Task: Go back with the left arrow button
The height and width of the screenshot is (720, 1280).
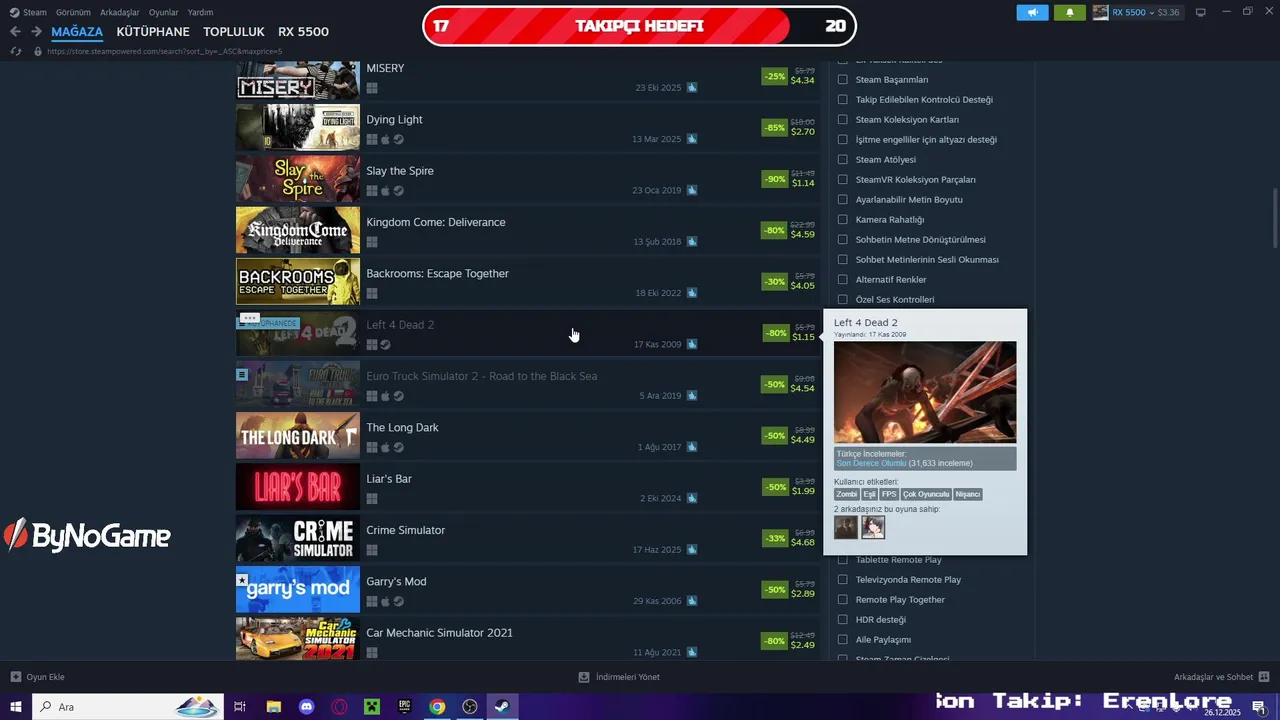Action: point(15,32)
